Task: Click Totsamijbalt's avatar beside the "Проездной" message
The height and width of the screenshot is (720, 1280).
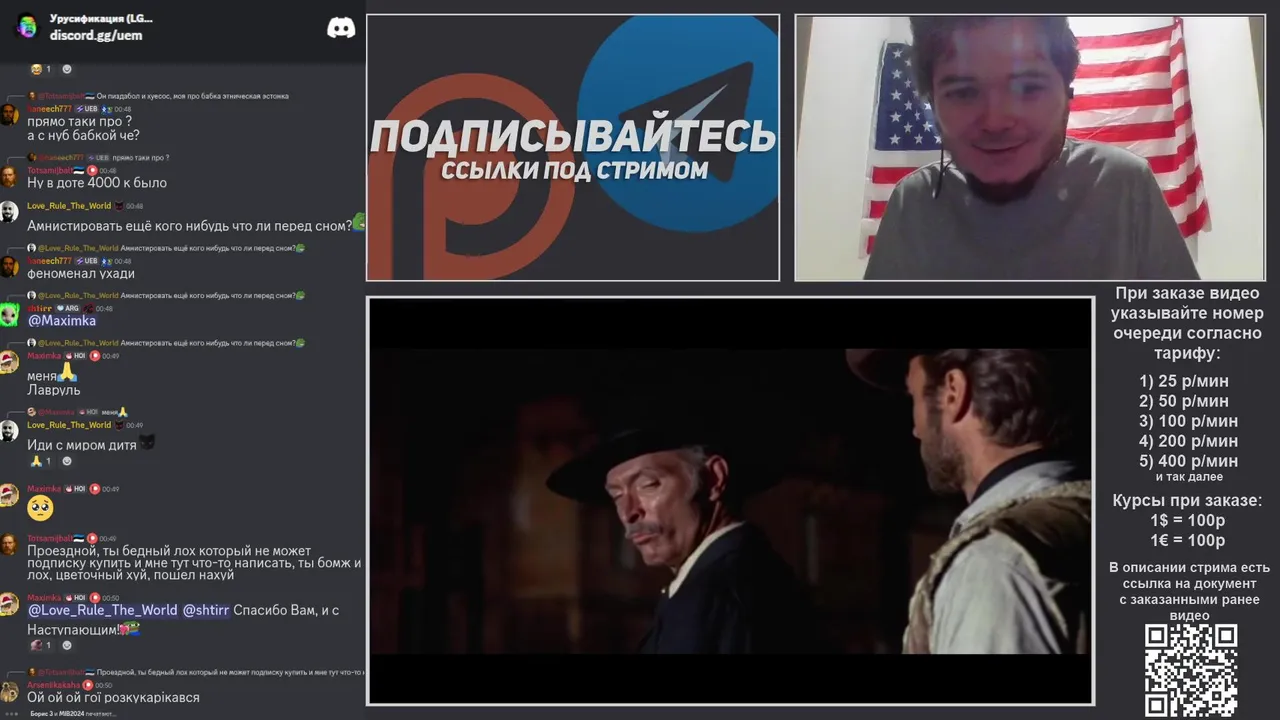Action: 9,545
